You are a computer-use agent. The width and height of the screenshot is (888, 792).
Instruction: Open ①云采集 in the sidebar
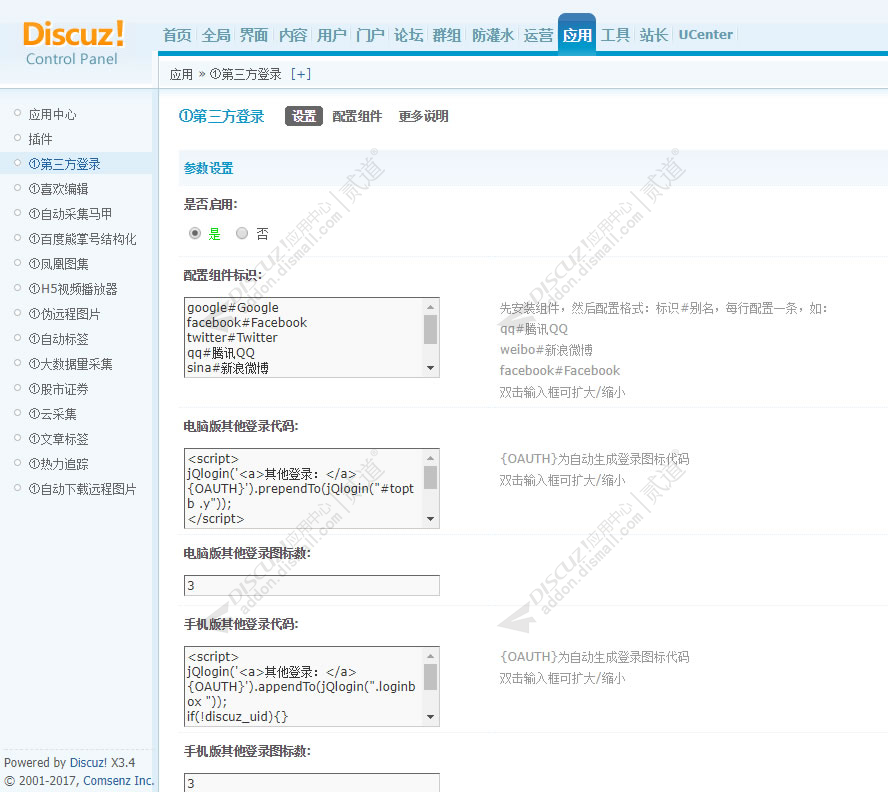[x=52, y=414]
